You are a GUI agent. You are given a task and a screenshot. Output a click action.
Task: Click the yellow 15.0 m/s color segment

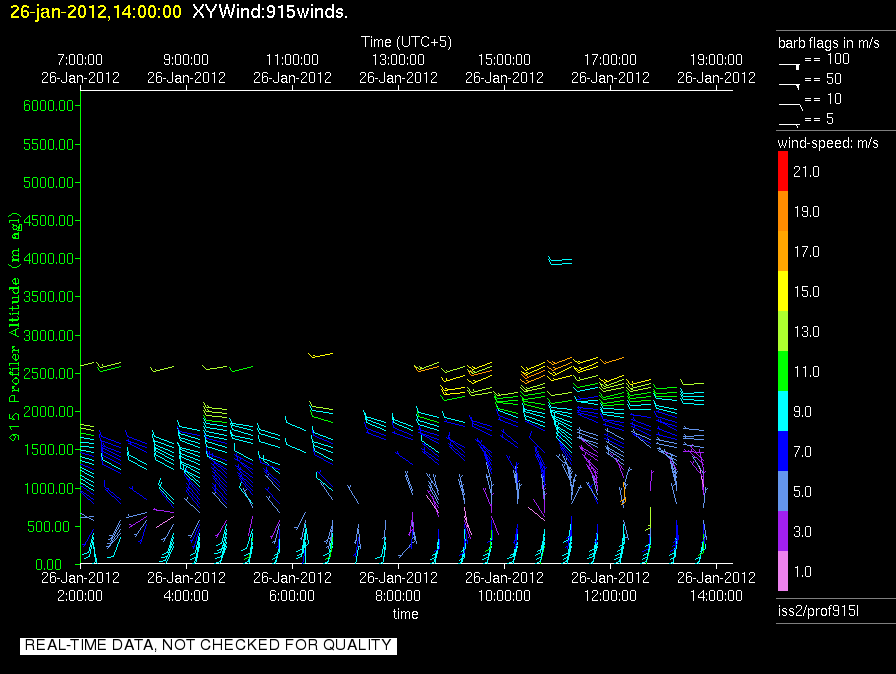pyautogui.click(x=783, y=291)
